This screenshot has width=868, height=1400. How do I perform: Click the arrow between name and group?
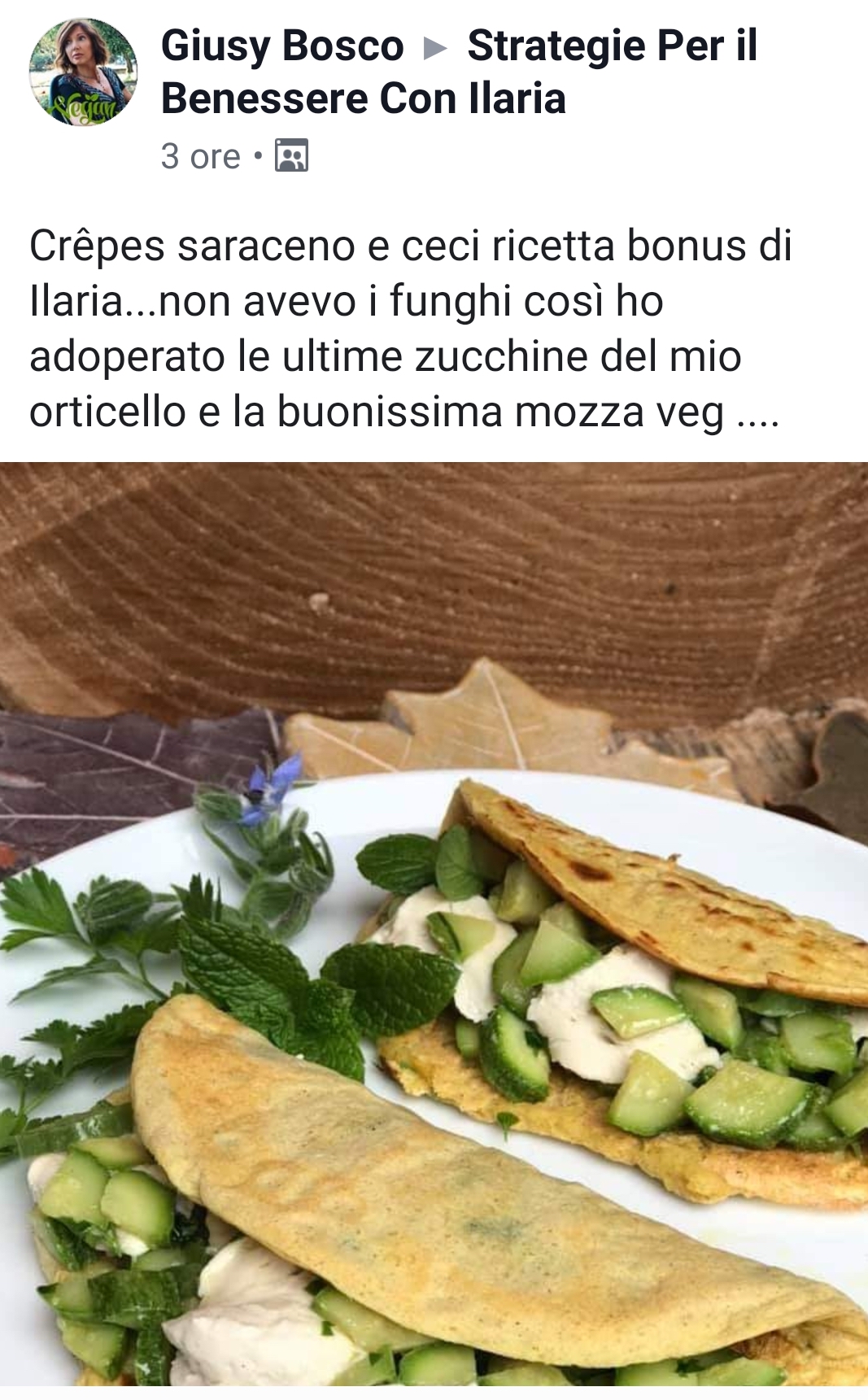[x=436, y=49]
